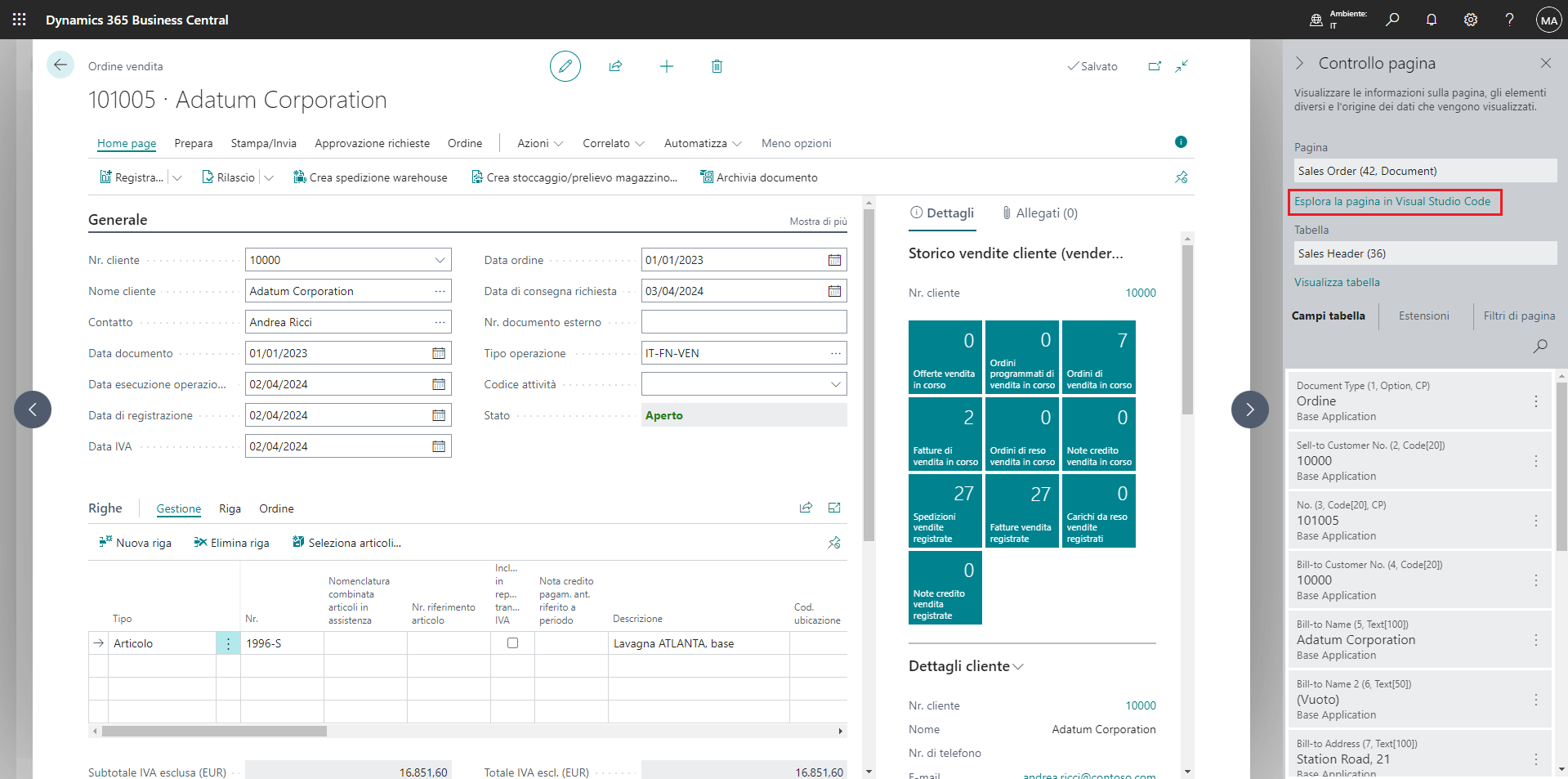The width and height of the screenshot is (1568, 779).
Task: Go to next record arrow
Action: coord(1249,410)
